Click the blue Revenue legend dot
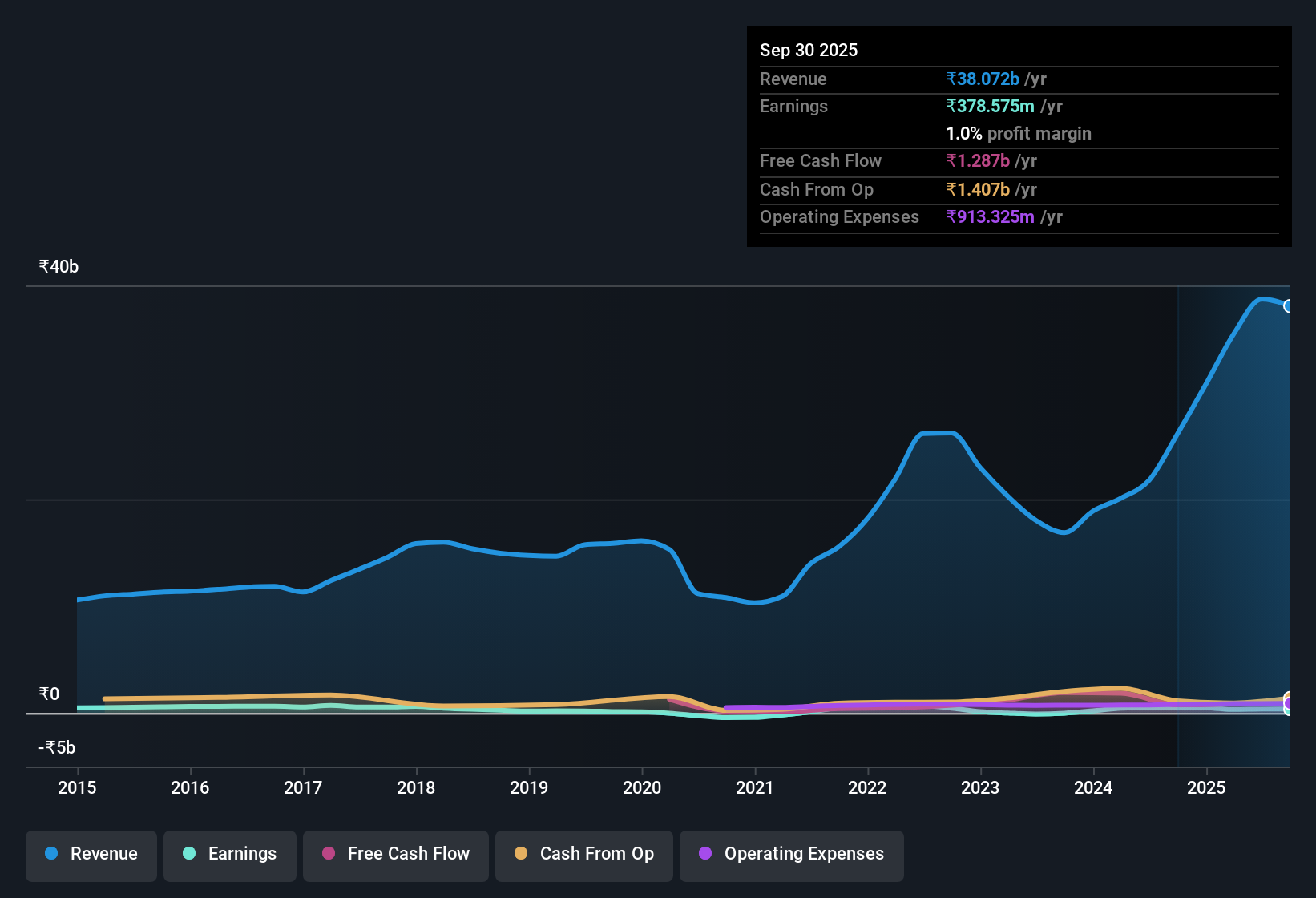The width and height of the screenshot is (1316, 898). tap(50, 854)
